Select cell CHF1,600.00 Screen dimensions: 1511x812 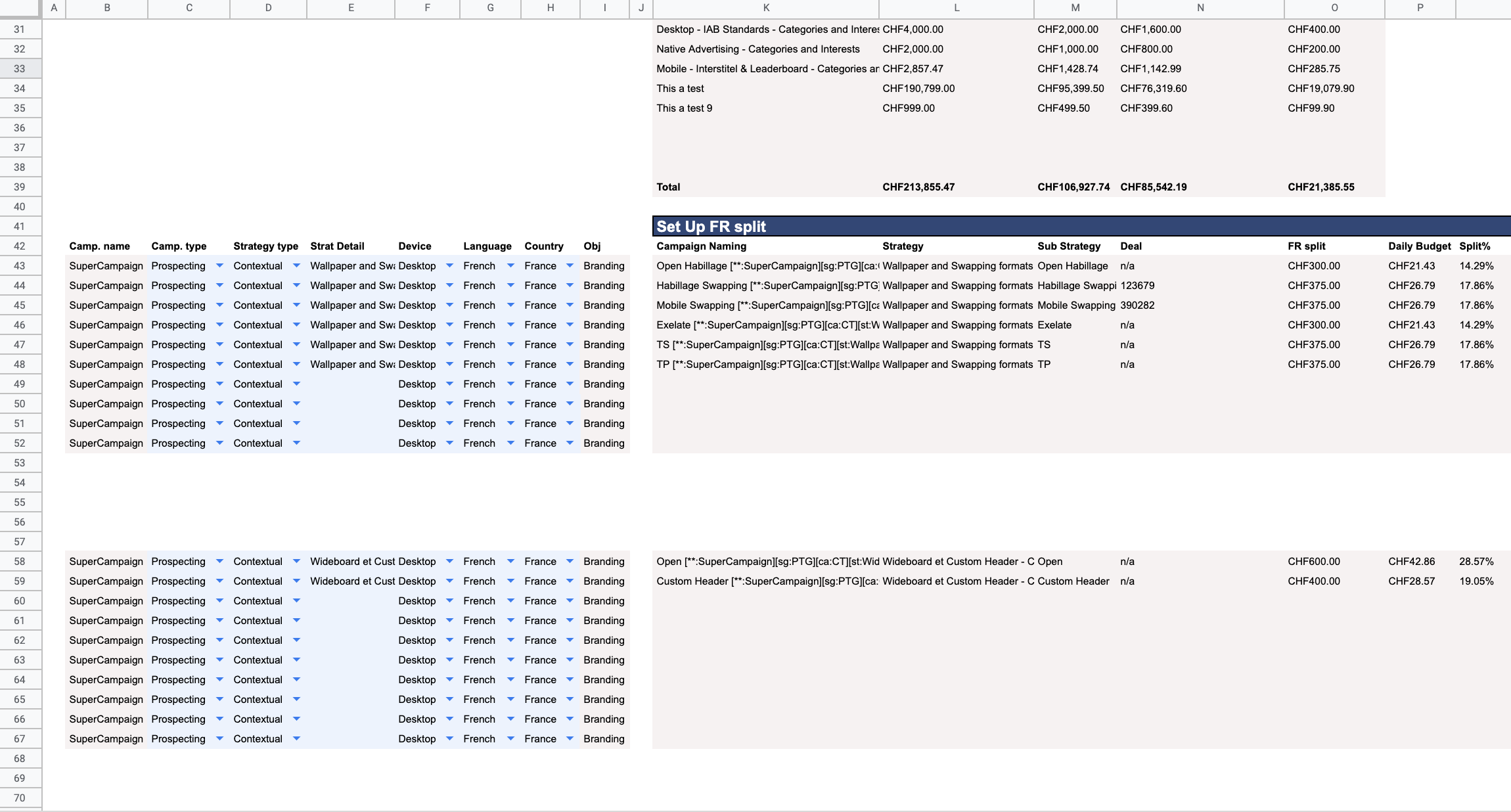point(1200,30)
